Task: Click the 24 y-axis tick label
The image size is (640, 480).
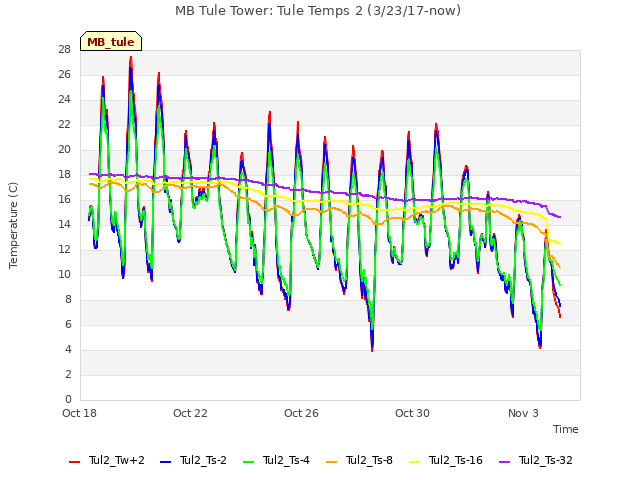Action: click(64, 100)
